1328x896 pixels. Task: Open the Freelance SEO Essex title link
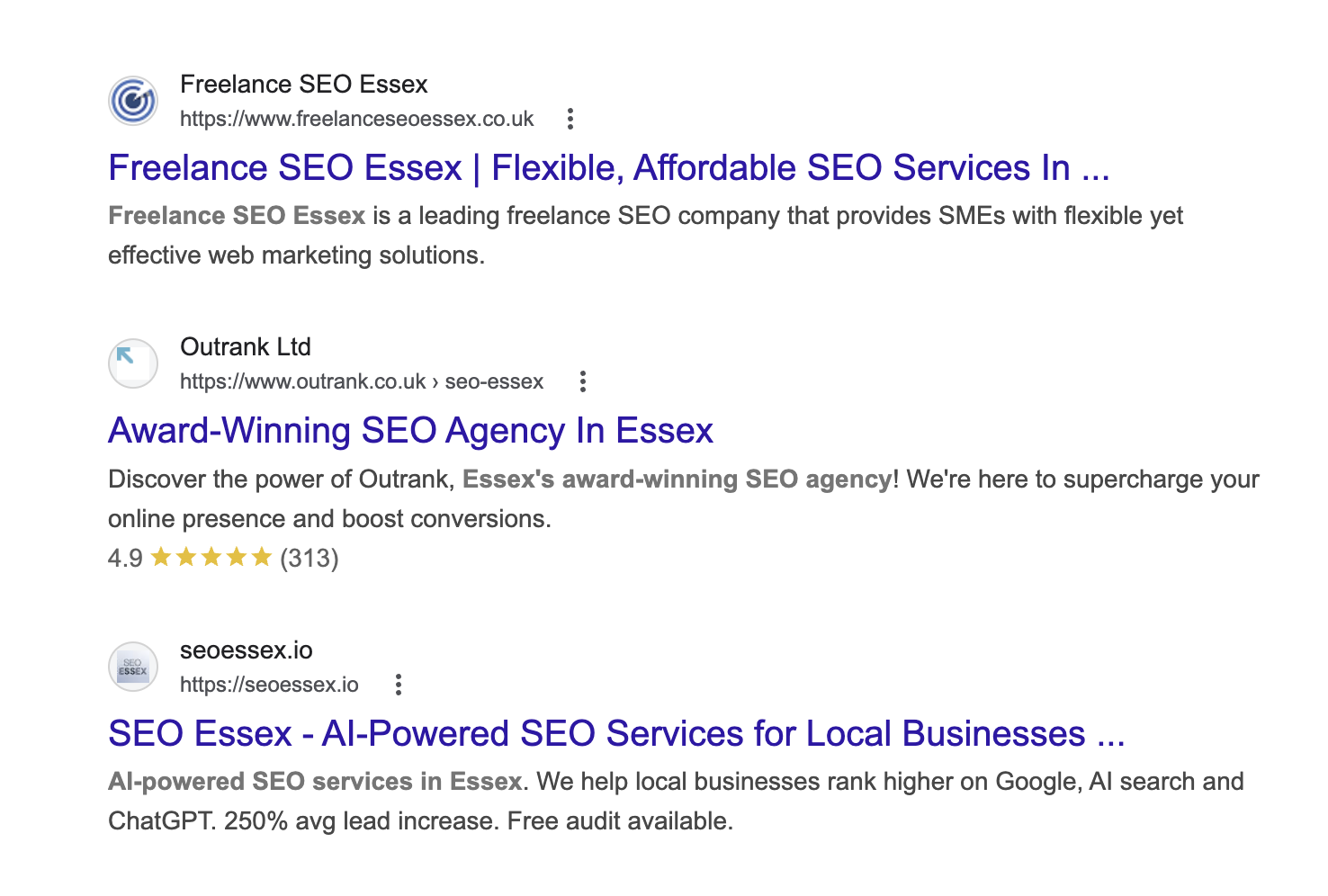click(608, 167)
